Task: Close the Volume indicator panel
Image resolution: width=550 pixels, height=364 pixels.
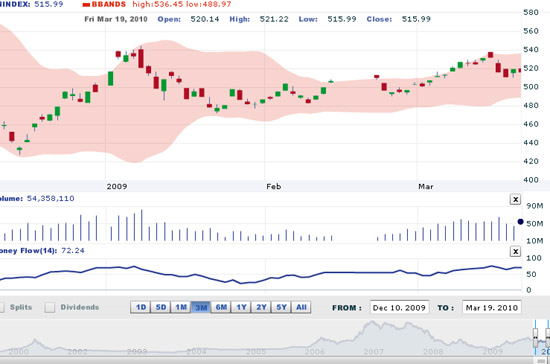Action: tap(515, 200)
